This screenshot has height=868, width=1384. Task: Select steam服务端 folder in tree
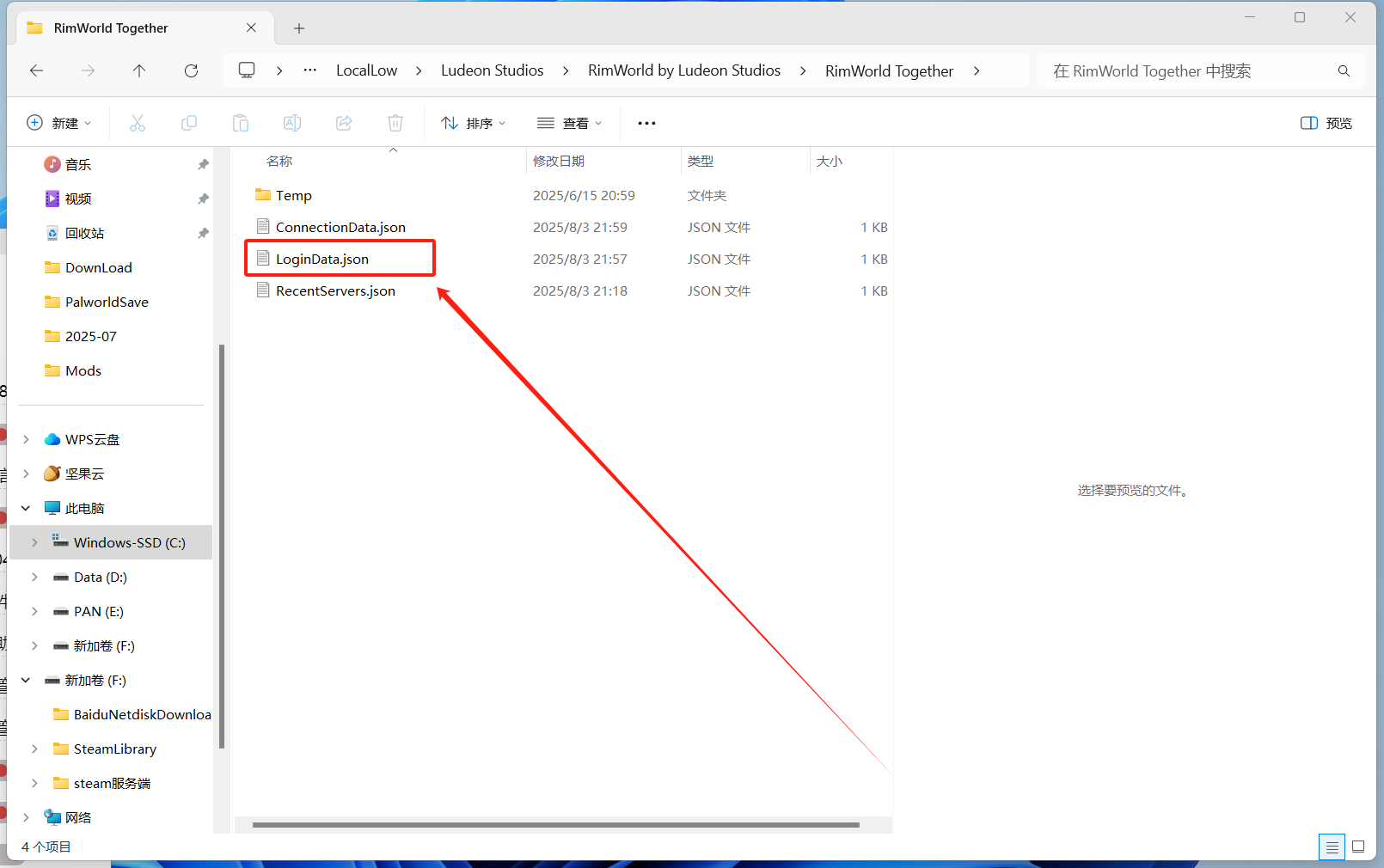click(x=111, y=783)
